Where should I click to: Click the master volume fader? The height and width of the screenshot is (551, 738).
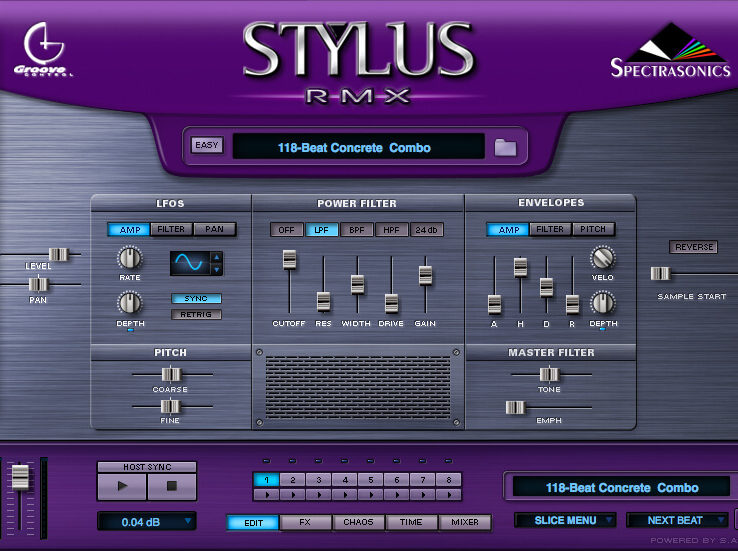pos(20,477)
